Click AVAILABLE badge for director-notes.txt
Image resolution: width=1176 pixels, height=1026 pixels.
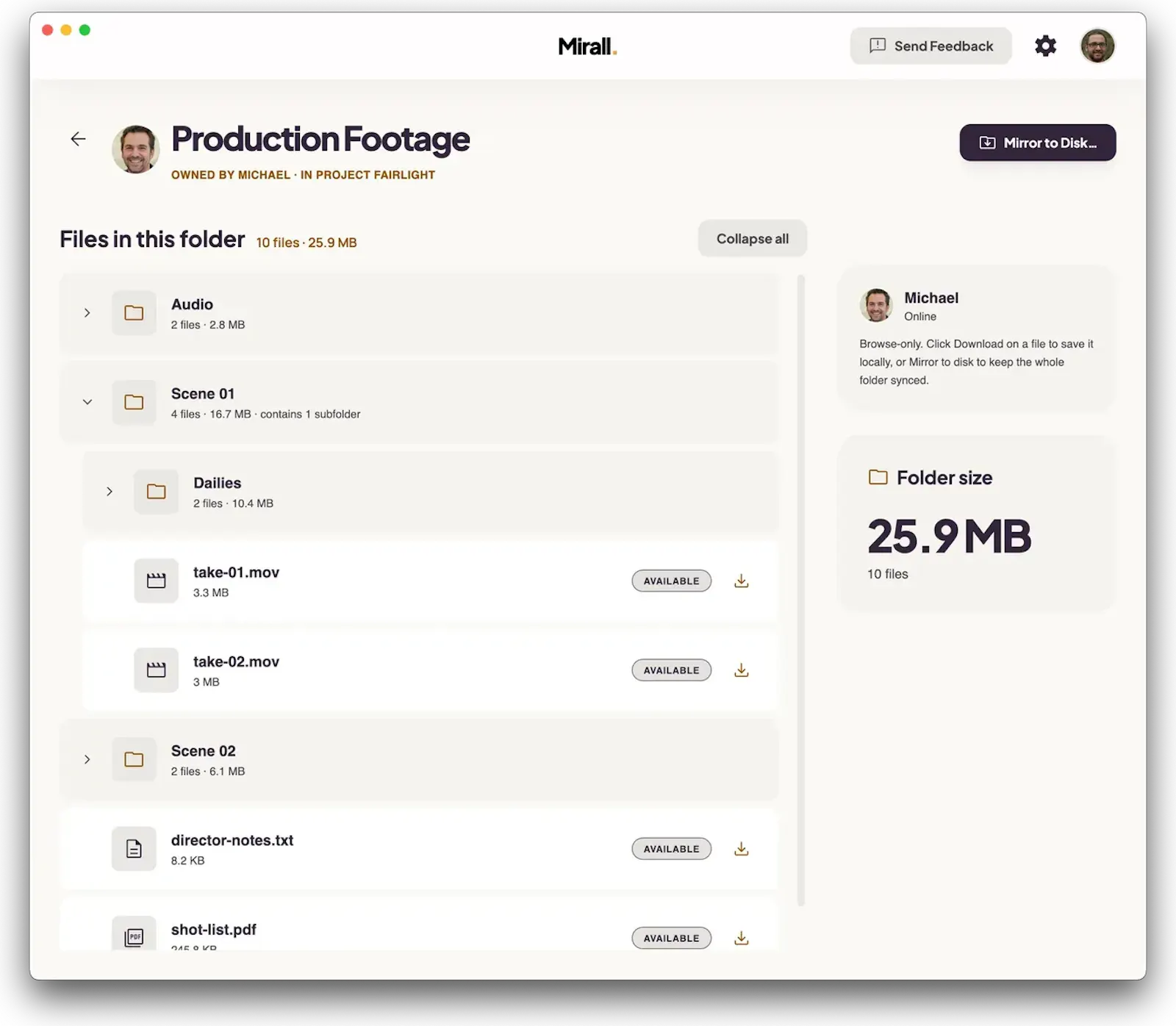(x=672, y=849)
